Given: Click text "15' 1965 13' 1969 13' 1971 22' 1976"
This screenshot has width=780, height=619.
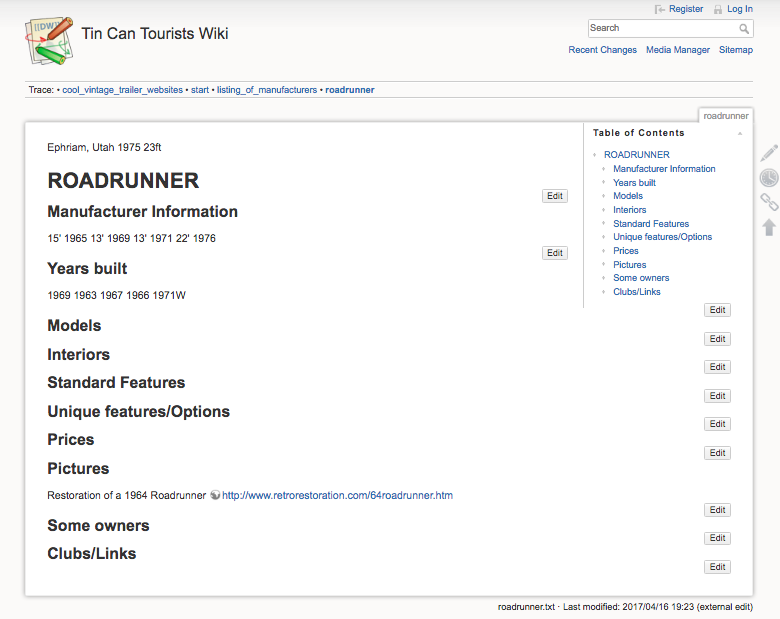Looking at the screenshot, I should click(x=131, y=238).
